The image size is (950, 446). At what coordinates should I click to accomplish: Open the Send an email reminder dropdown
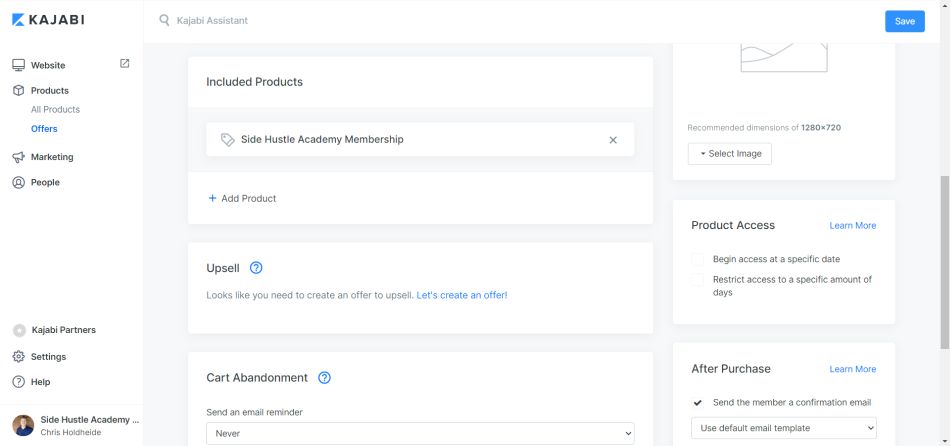420,433
